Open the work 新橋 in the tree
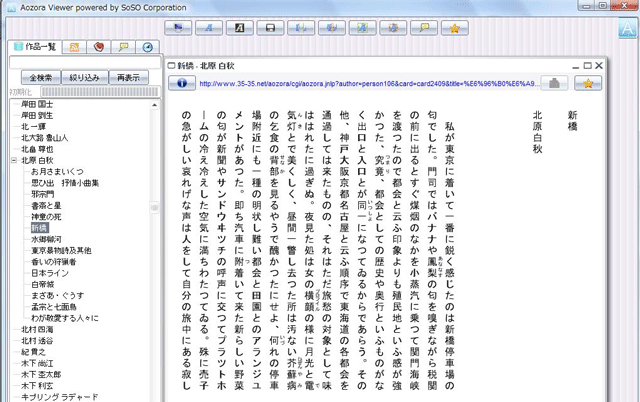Viewport: 640px width, 402px height. [40, 228]
